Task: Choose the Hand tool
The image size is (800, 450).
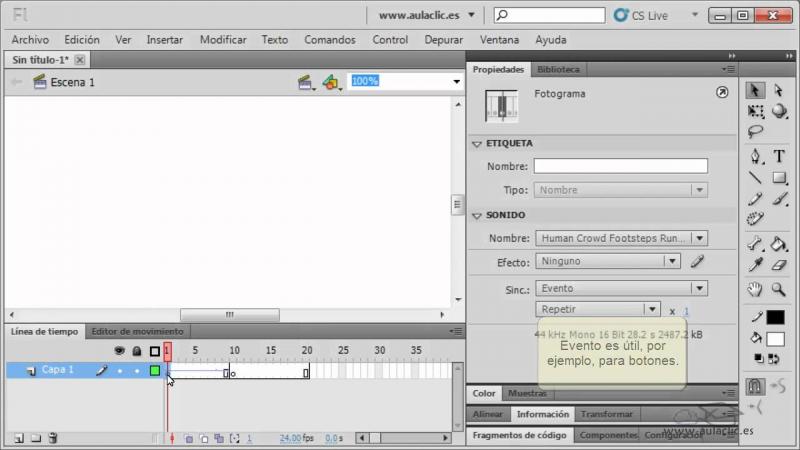Action: (x=756, y=290)
